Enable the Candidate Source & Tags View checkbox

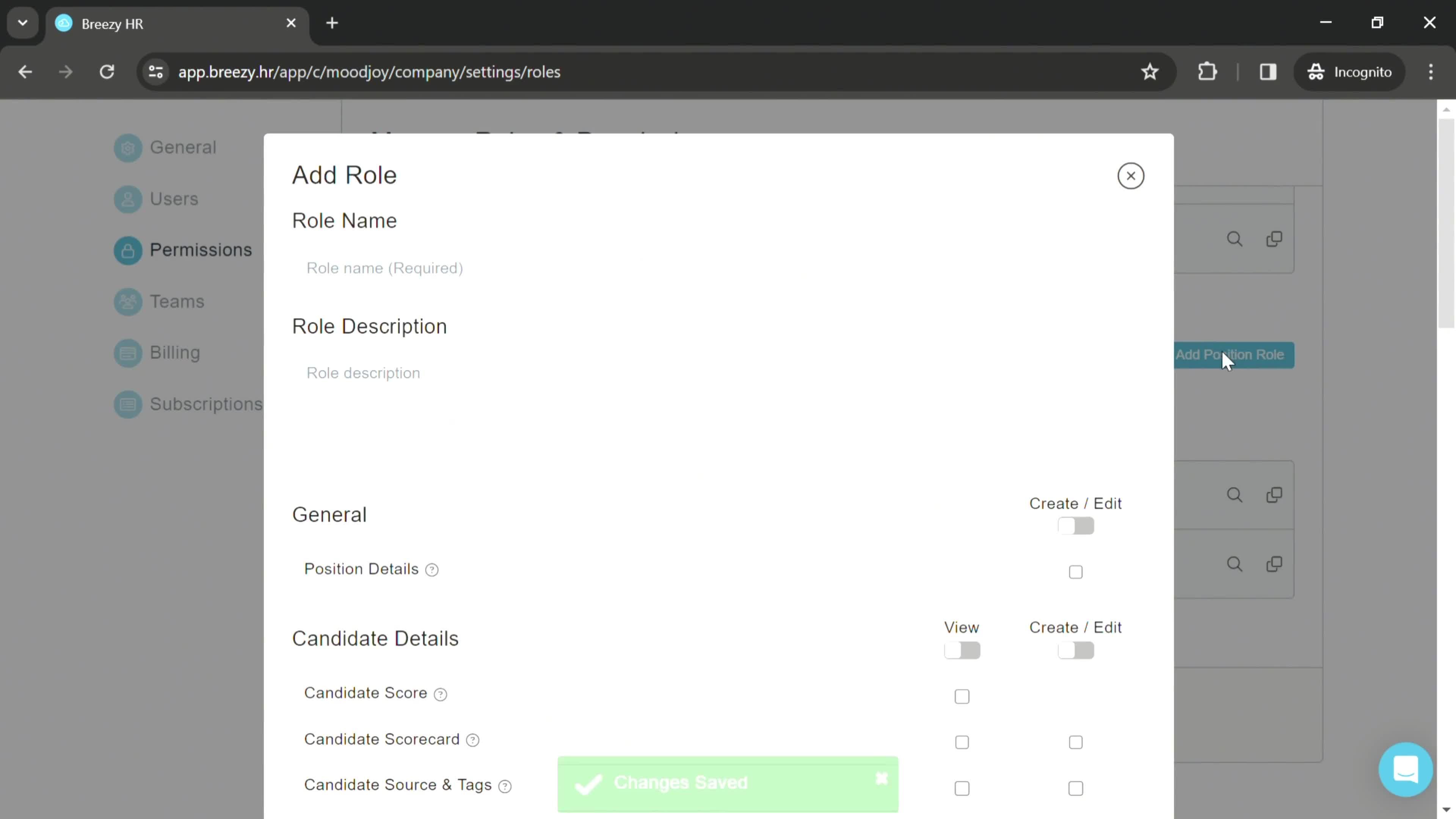point(962,788)
